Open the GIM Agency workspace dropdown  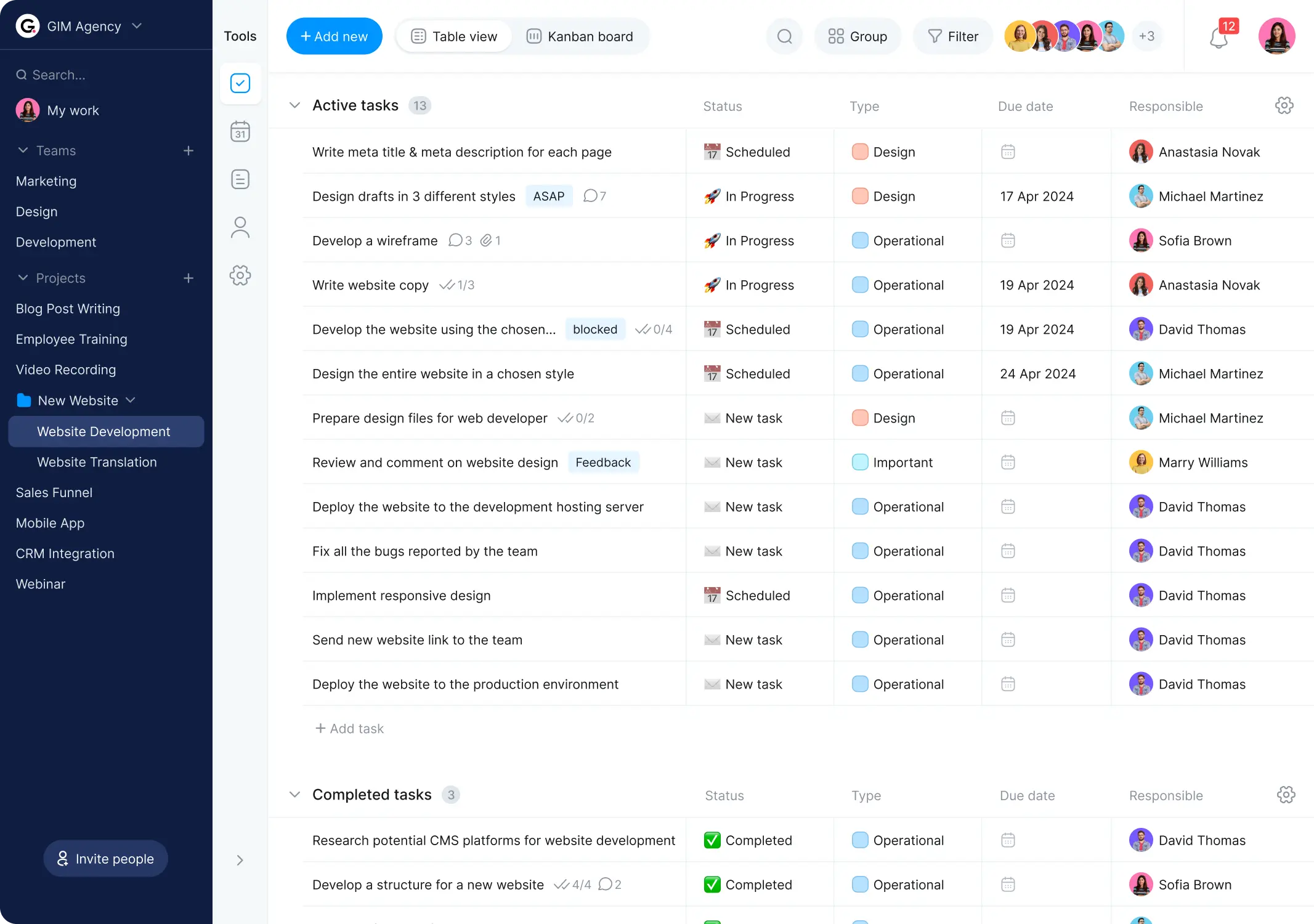pyautogui.click(x=137, y=26)
